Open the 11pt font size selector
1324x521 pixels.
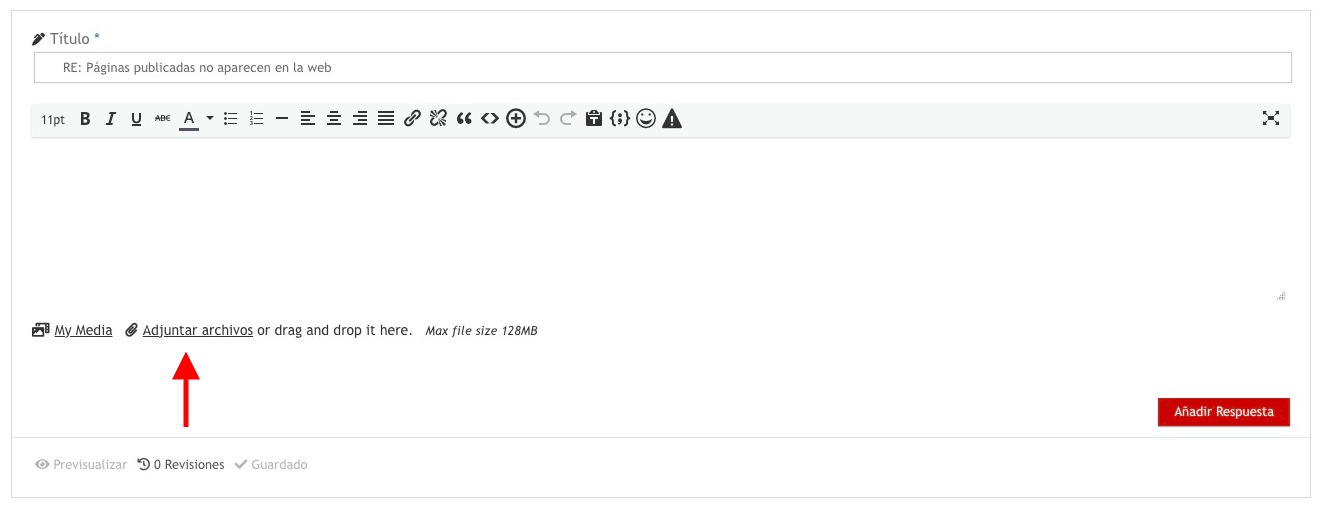click(x=53, y=119)
